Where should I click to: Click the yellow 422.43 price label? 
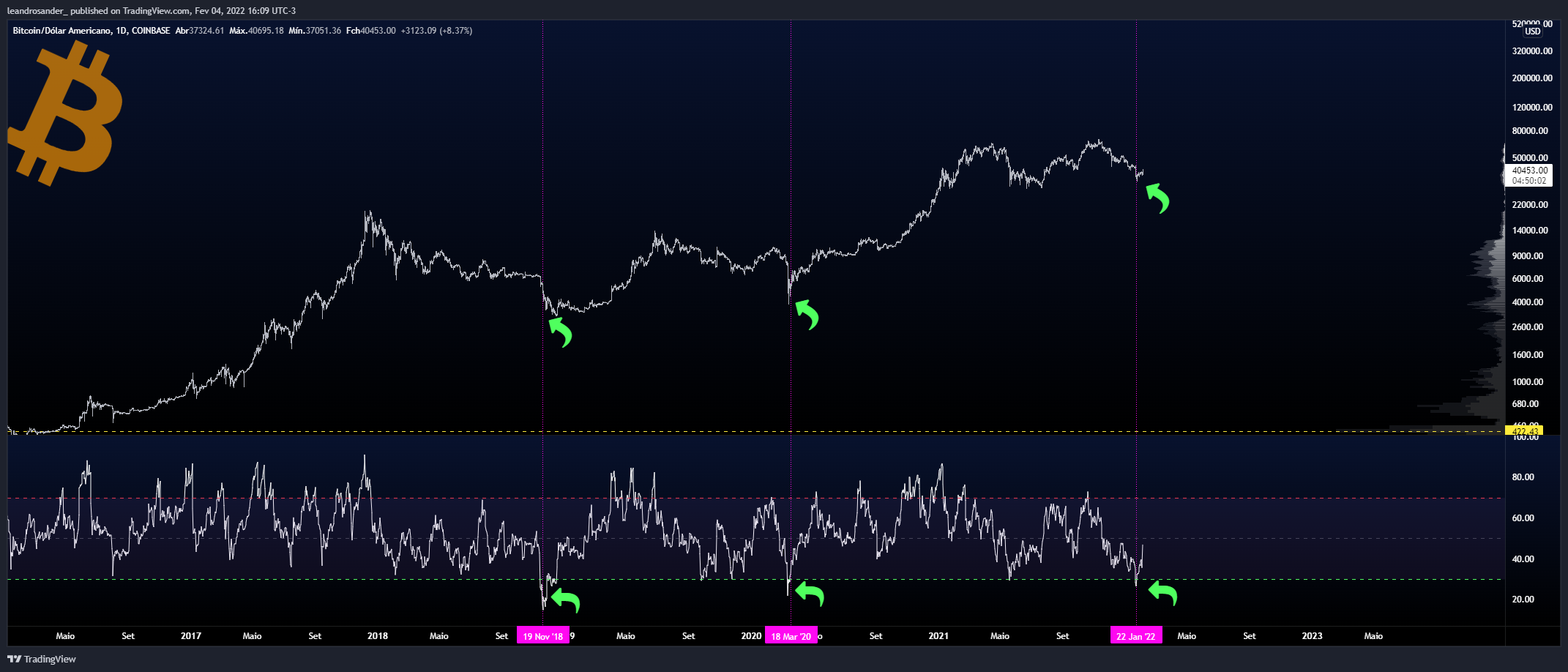coord(1525,431)
